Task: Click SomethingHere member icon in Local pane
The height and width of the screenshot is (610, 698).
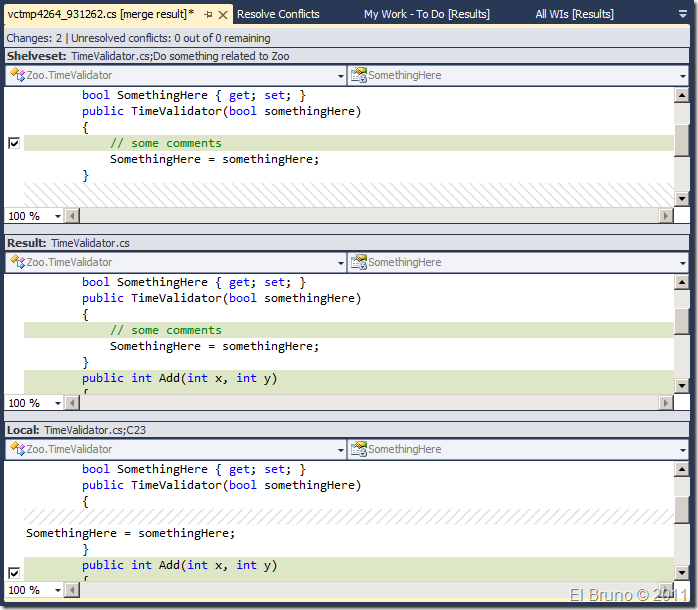Action: coord(358,449)
